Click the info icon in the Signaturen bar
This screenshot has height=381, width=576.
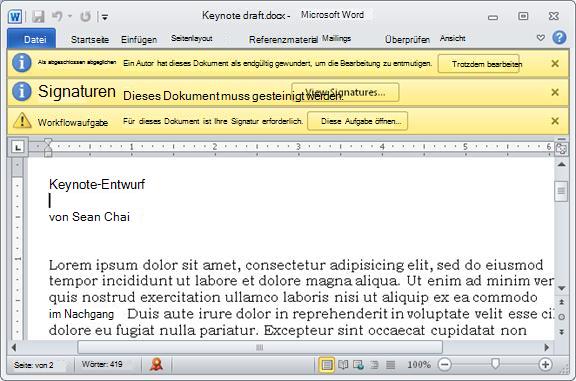coord(22,91)
